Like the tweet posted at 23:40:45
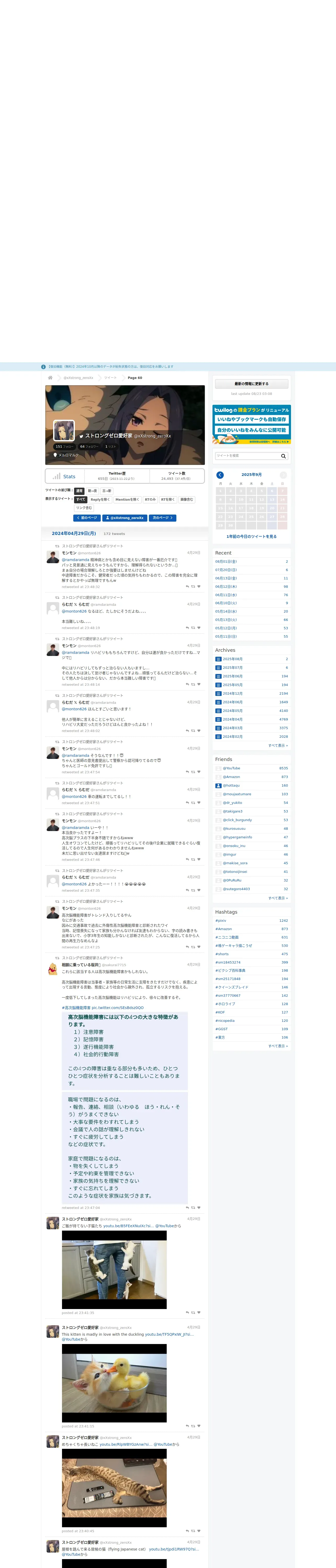 [x=199, y=1531]
